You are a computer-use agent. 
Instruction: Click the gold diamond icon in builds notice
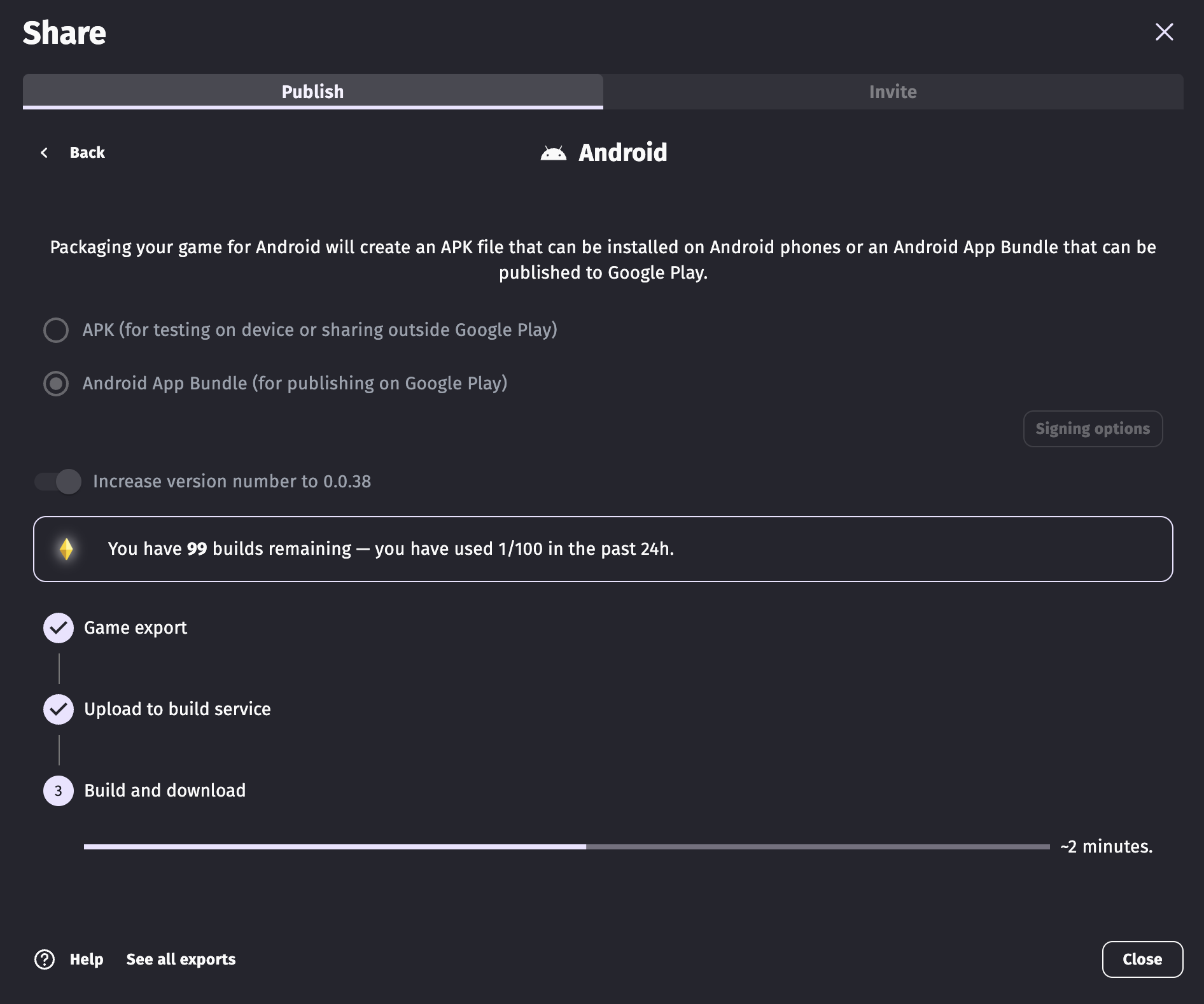[x=66, y=549]
